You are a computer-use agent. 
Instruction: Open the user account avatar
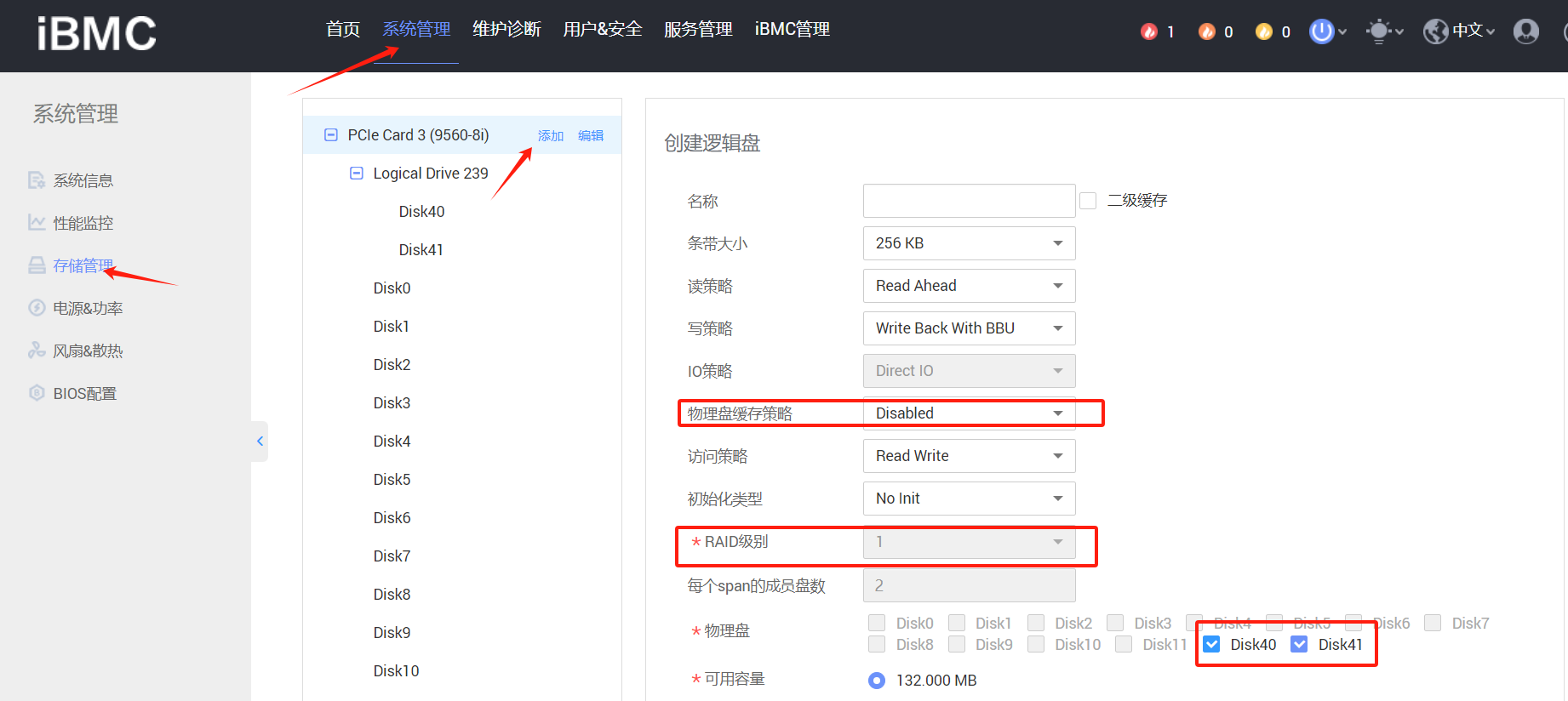(1526, 31)
